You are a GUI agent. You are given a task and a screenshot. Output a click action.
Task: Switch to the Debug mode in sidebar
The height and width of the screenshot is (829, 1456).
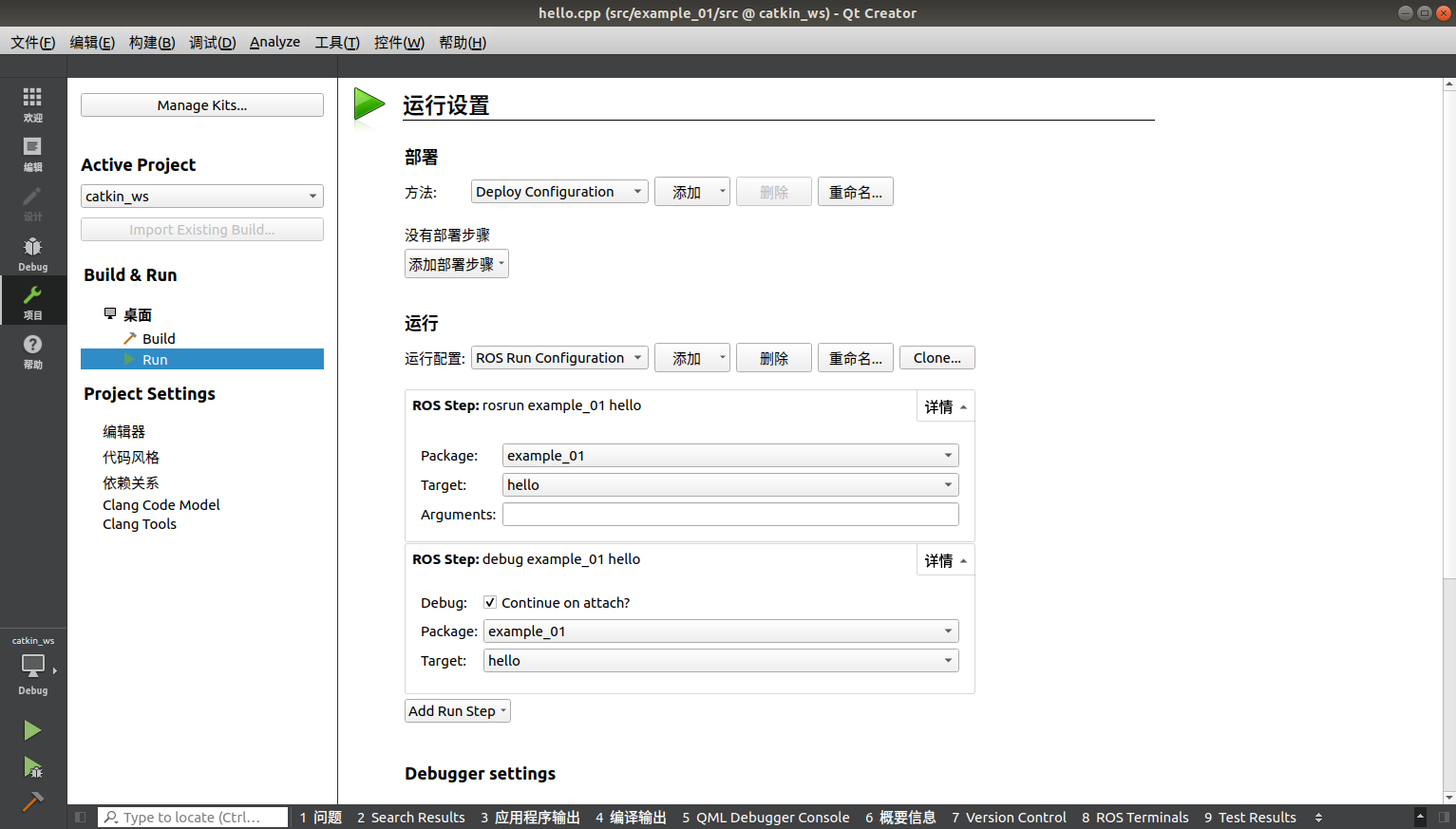click(x=32, y=253)
